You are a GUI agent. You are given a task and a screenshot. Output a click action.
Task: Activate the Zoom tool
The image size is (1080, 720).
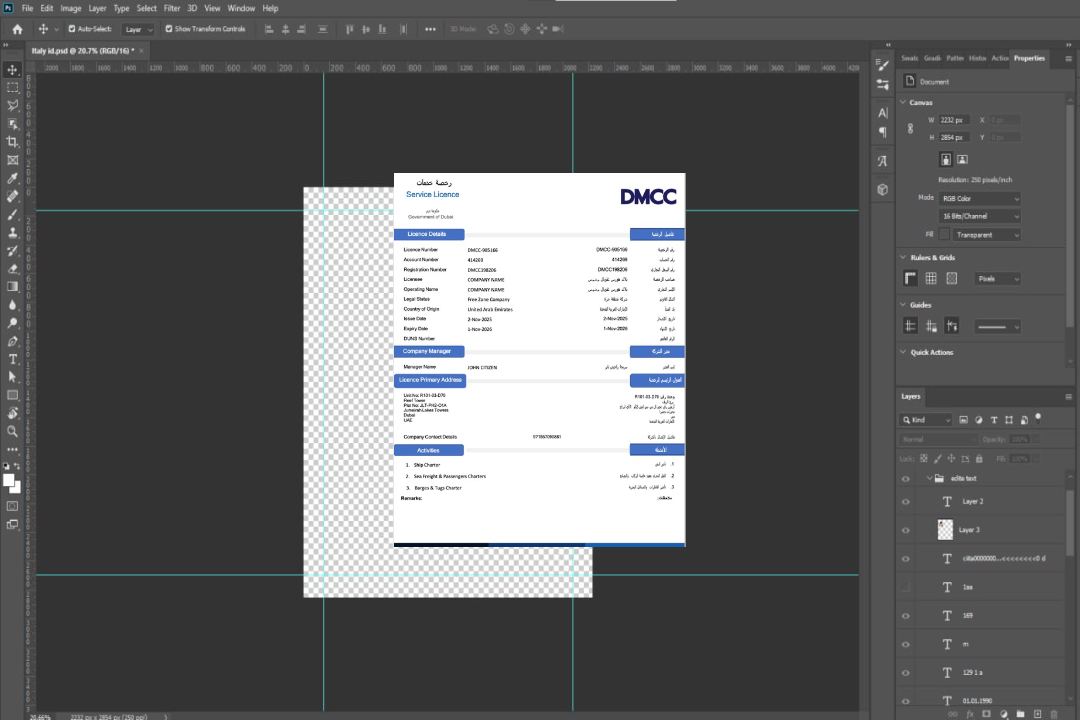pyautogui.click(x=13, y=431)
